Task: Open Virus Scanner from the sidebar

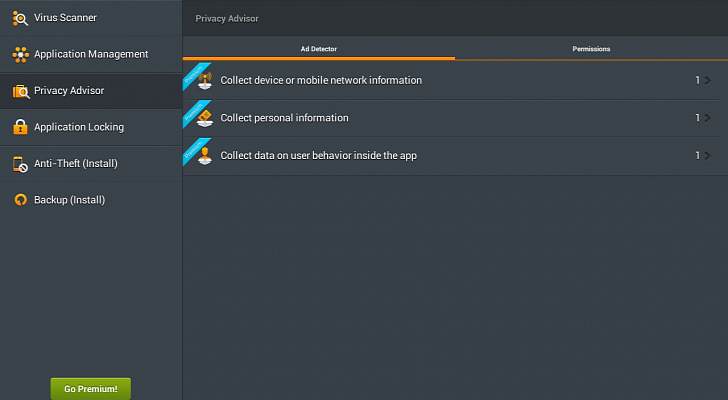Action: point(65,18)
